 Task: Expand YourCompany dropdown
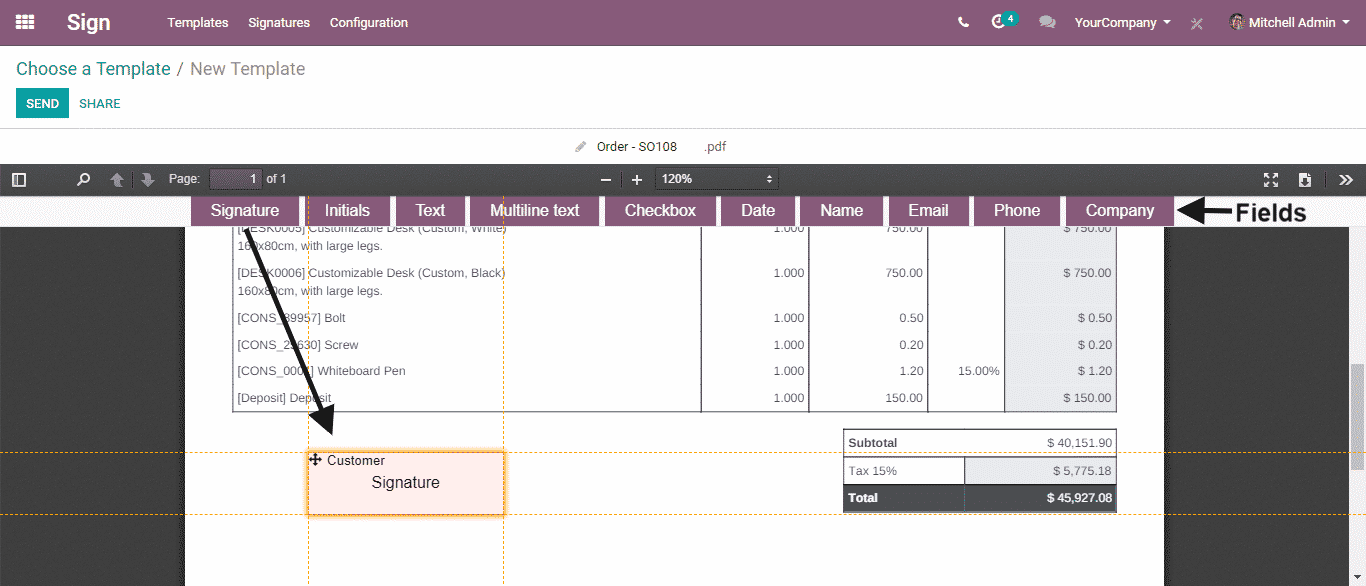1122,22
